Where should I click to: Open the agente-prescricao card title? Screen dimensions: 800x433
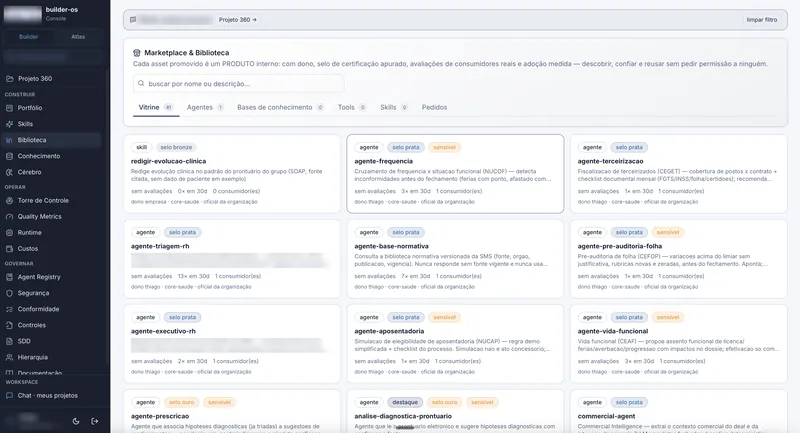(160, 416)
